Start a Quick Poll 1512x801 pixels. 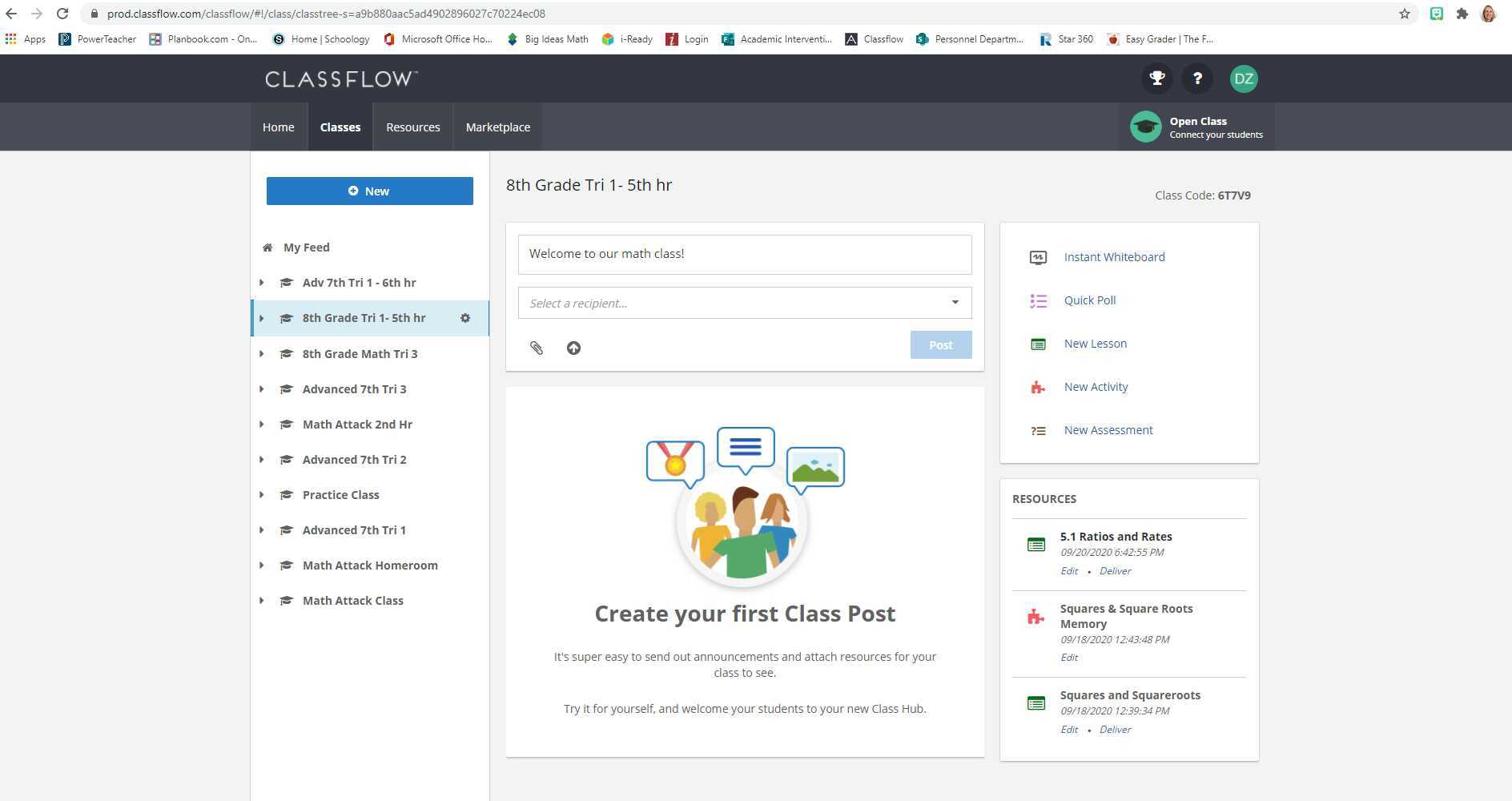coord(1089,300)
